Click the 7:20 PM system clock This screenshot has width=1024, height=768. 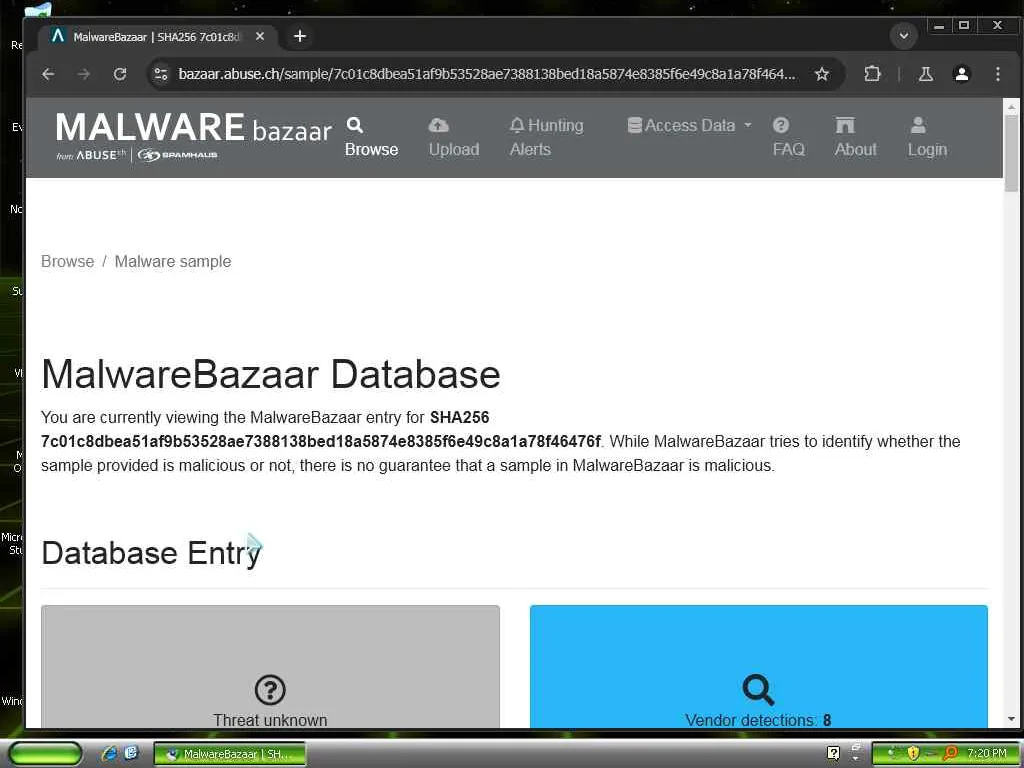(987, 754)
